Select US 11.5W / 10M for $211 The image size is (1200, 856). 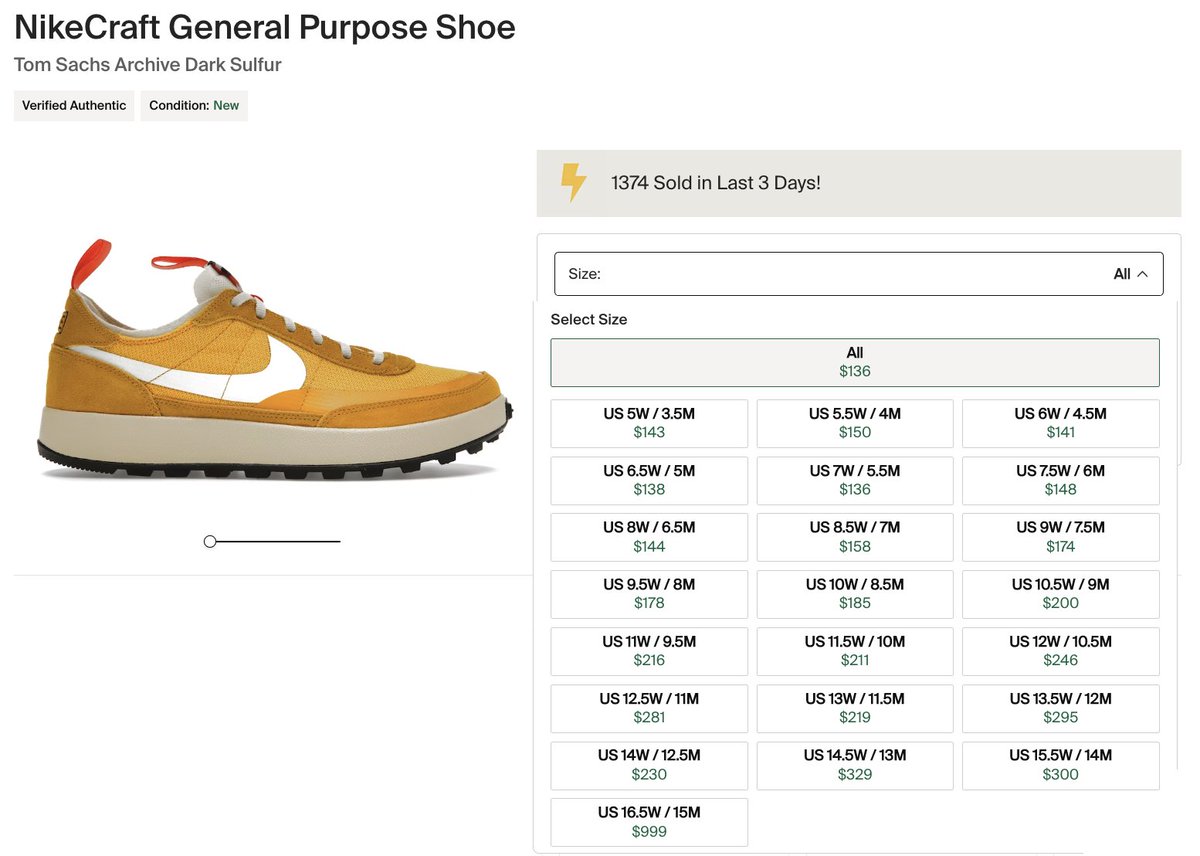(855, 651)
